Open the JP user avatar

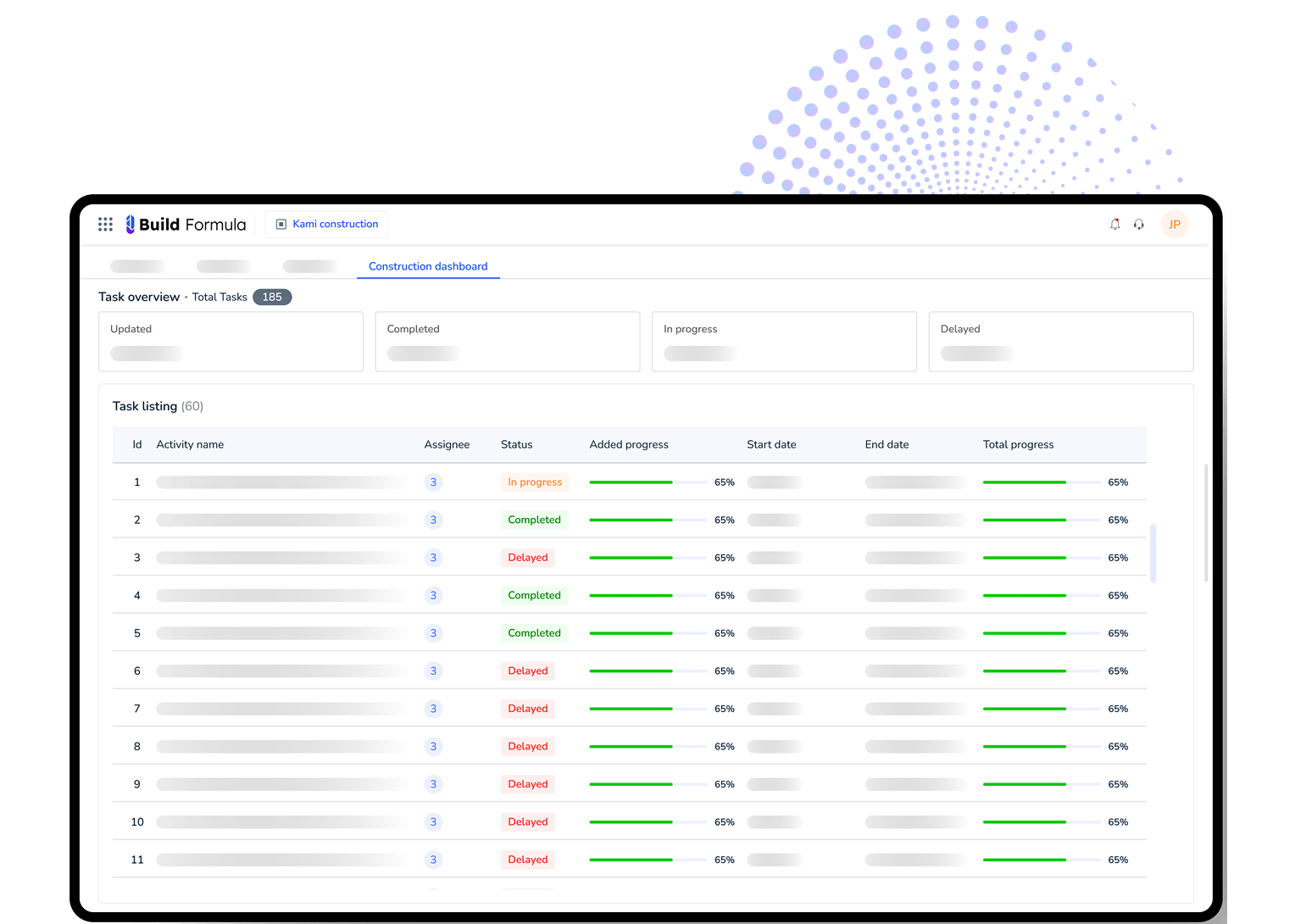tap(1174, 224)
